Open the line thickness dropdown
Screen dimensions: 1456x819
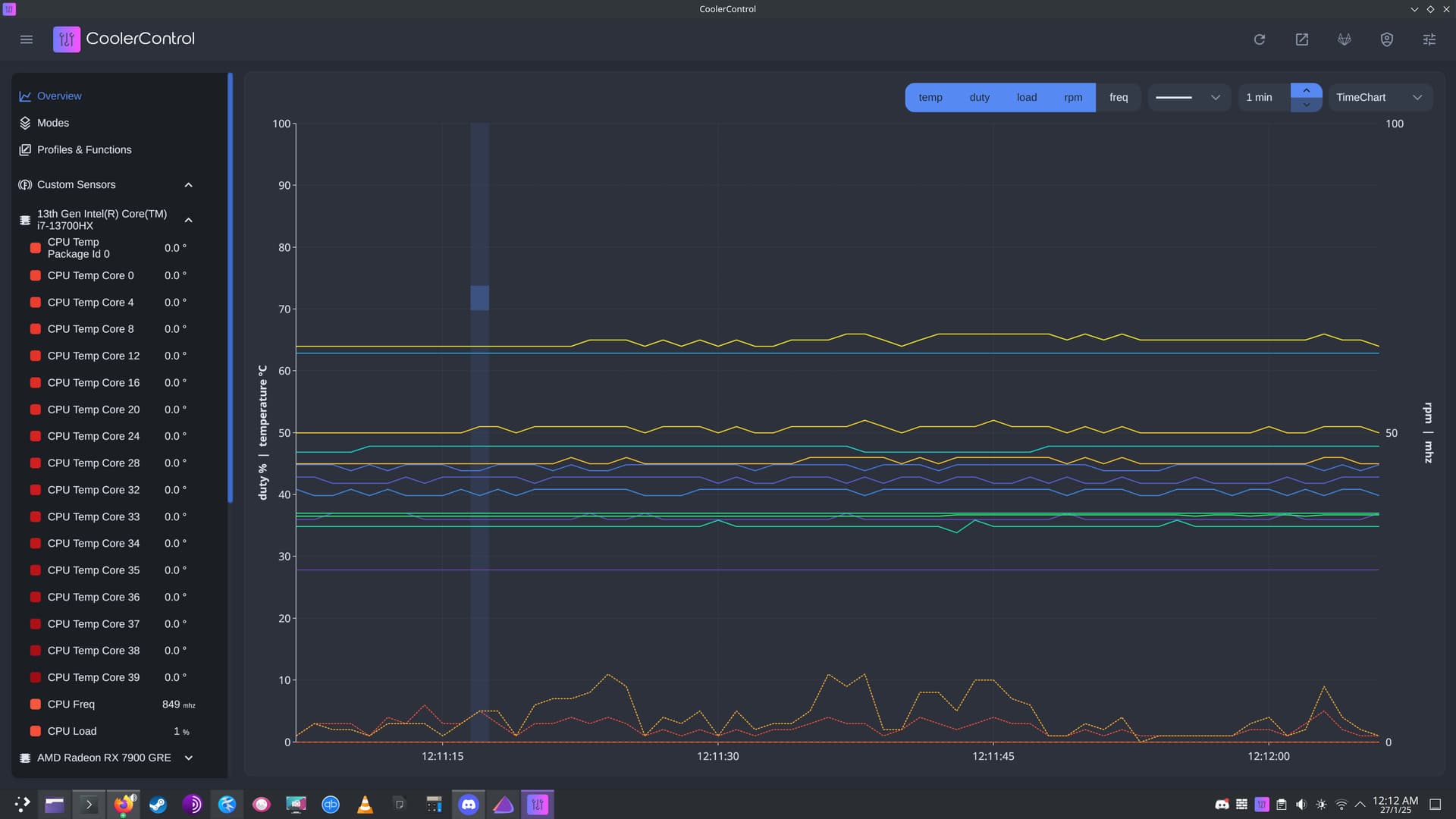(x=1188, y=97)
